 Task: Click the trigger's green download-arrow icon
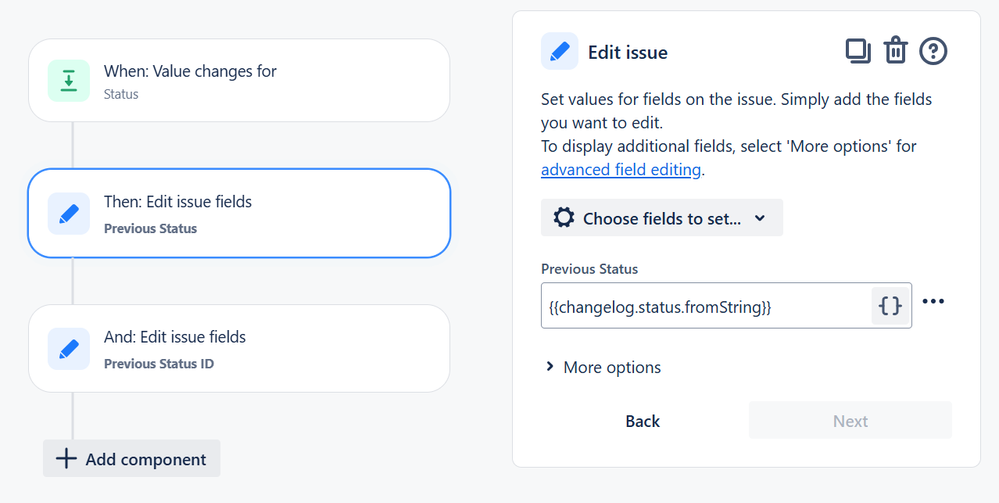click(69, 81)
